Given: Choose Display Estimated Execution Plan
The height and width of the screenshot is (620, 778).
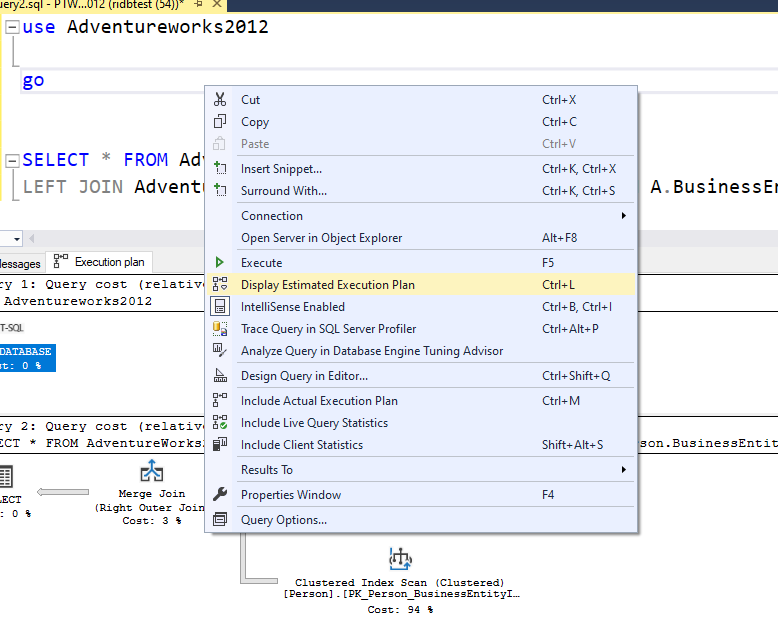Looking at the screenshot, I should [x=421, y=284].
